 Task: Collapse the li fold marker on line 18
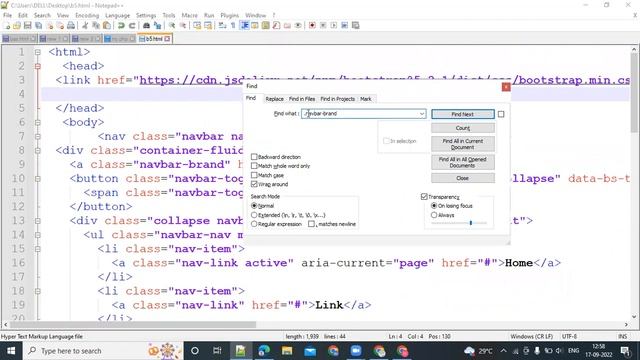tap(38, 291)
